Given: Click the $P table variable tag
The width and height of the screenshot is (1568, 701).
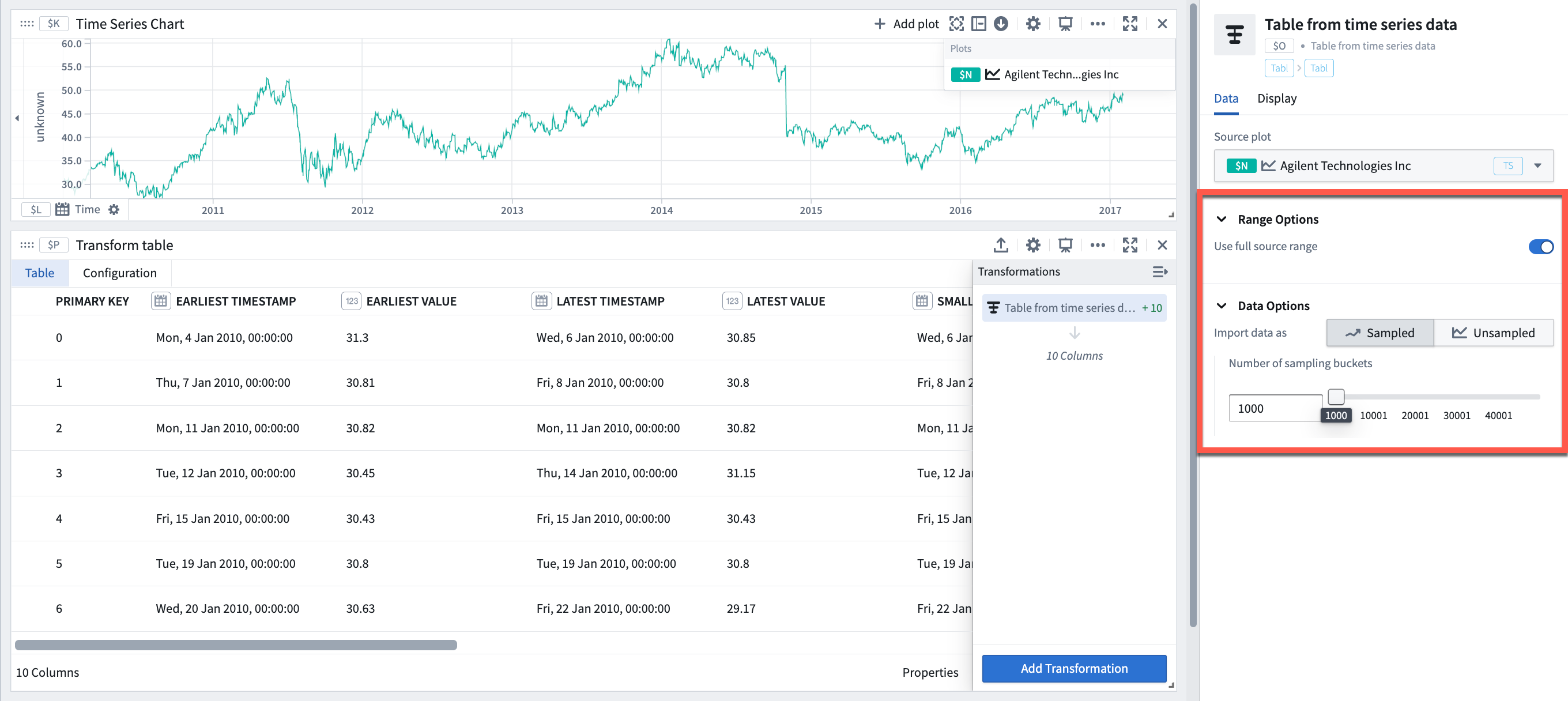Looking at the screenshot, I should (x=54, y=245).
